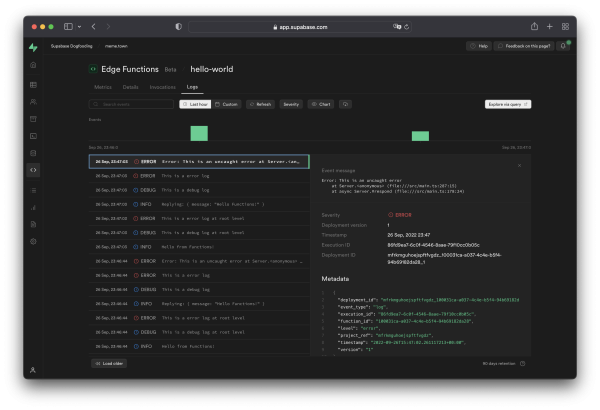
Task: Toggle the Chart visibility button
Action: coord(320,104)
